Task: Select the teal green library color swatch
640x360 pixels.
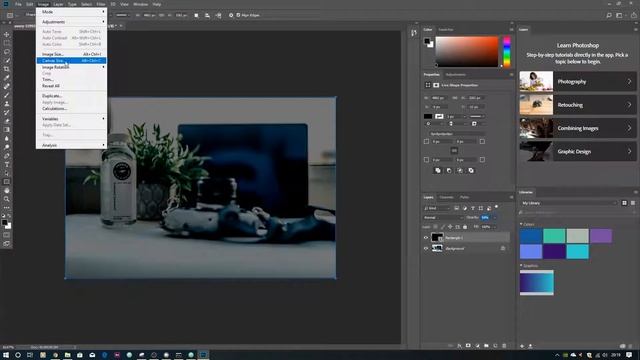Action: pos(554,236)
